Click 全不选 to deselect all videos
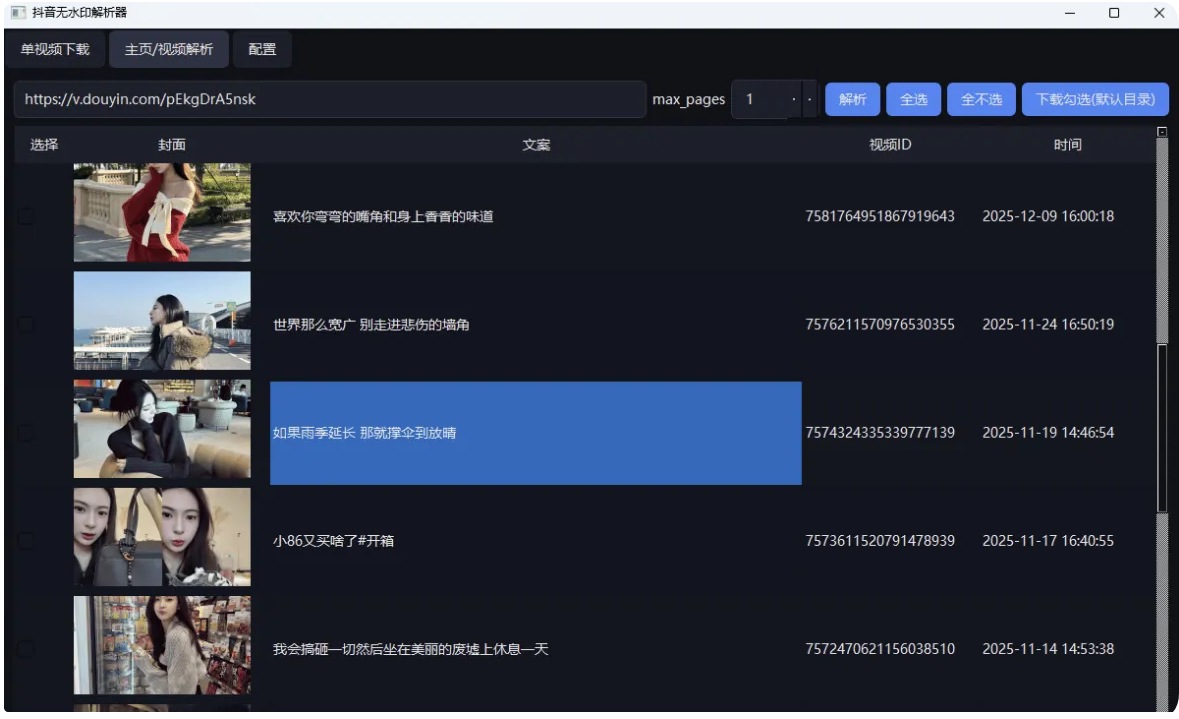Screen dimensions: 1179x719 pos(981,100)
